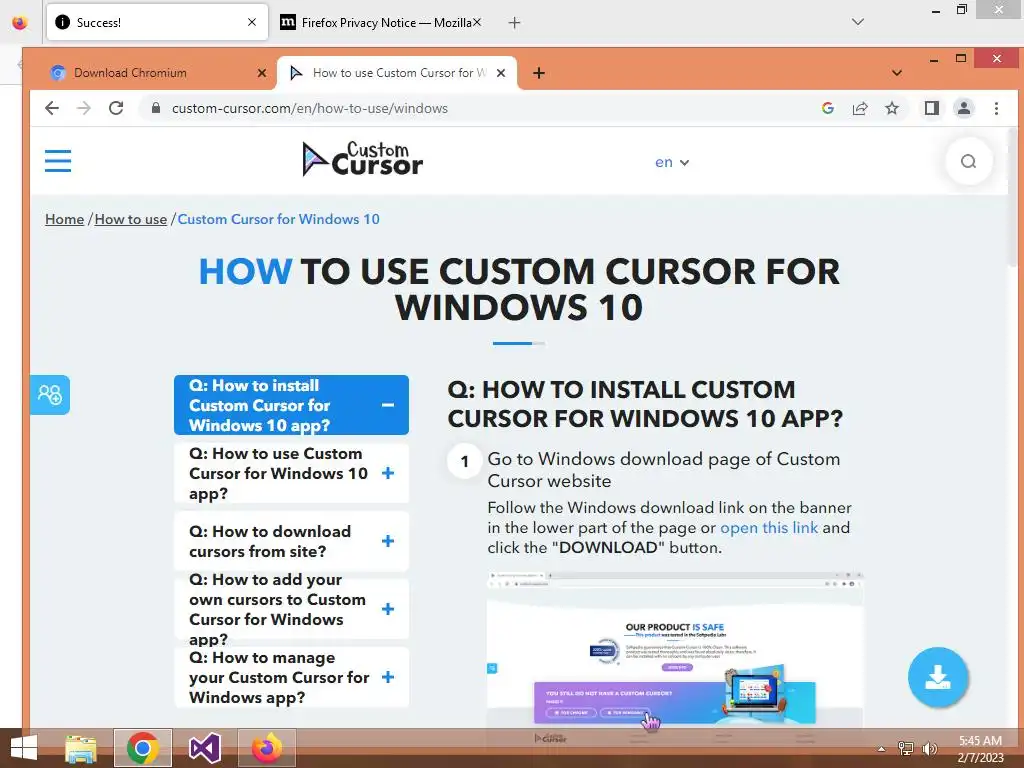The width and height of the screenshot is (1024, 768).
Task: Reload the Custom Cursor page
Action: click(116, 108)
